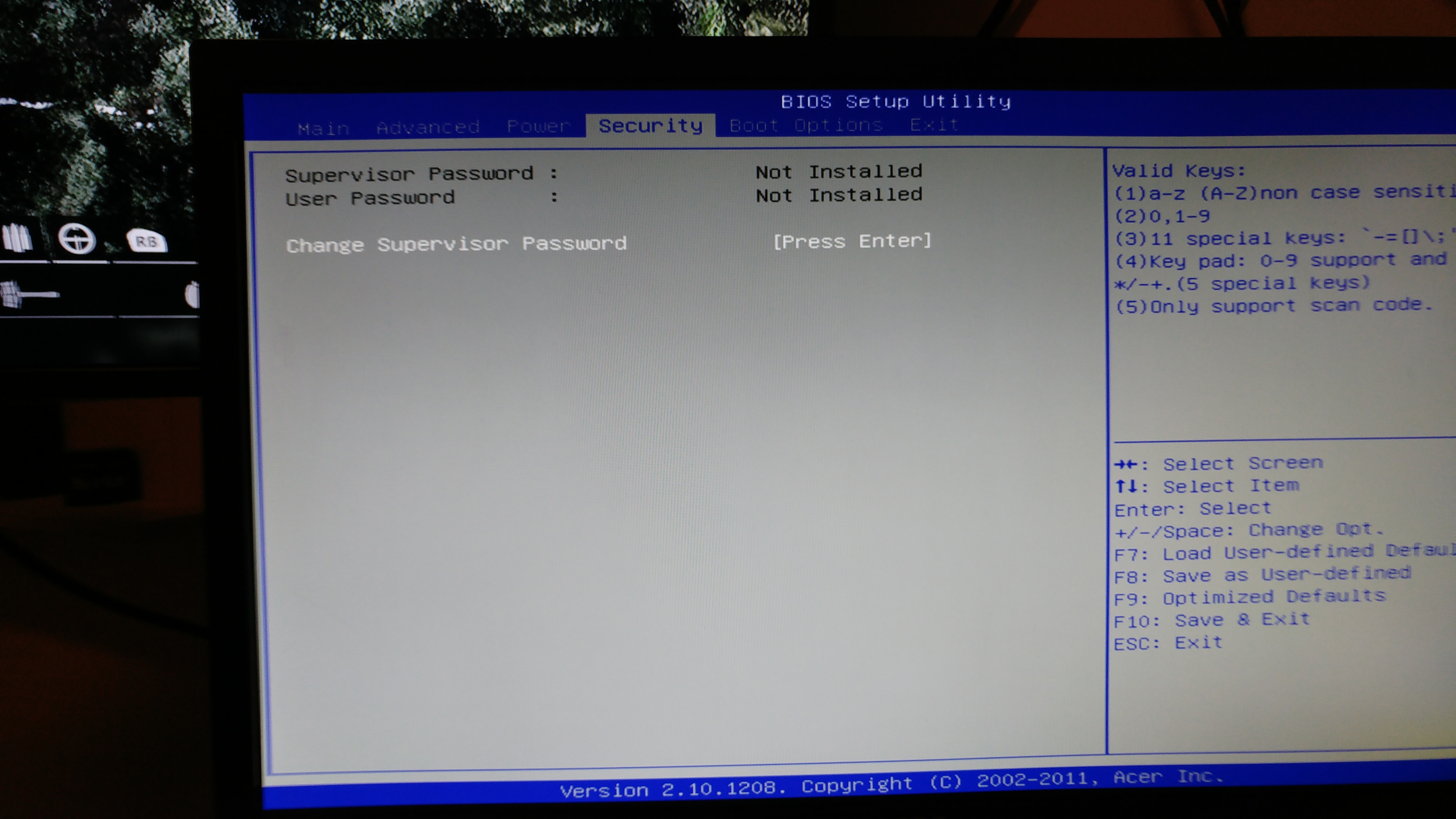Click the F10 Save & Exit hint
Screen dimensions: 1456x819
[x=1211, y=620]
